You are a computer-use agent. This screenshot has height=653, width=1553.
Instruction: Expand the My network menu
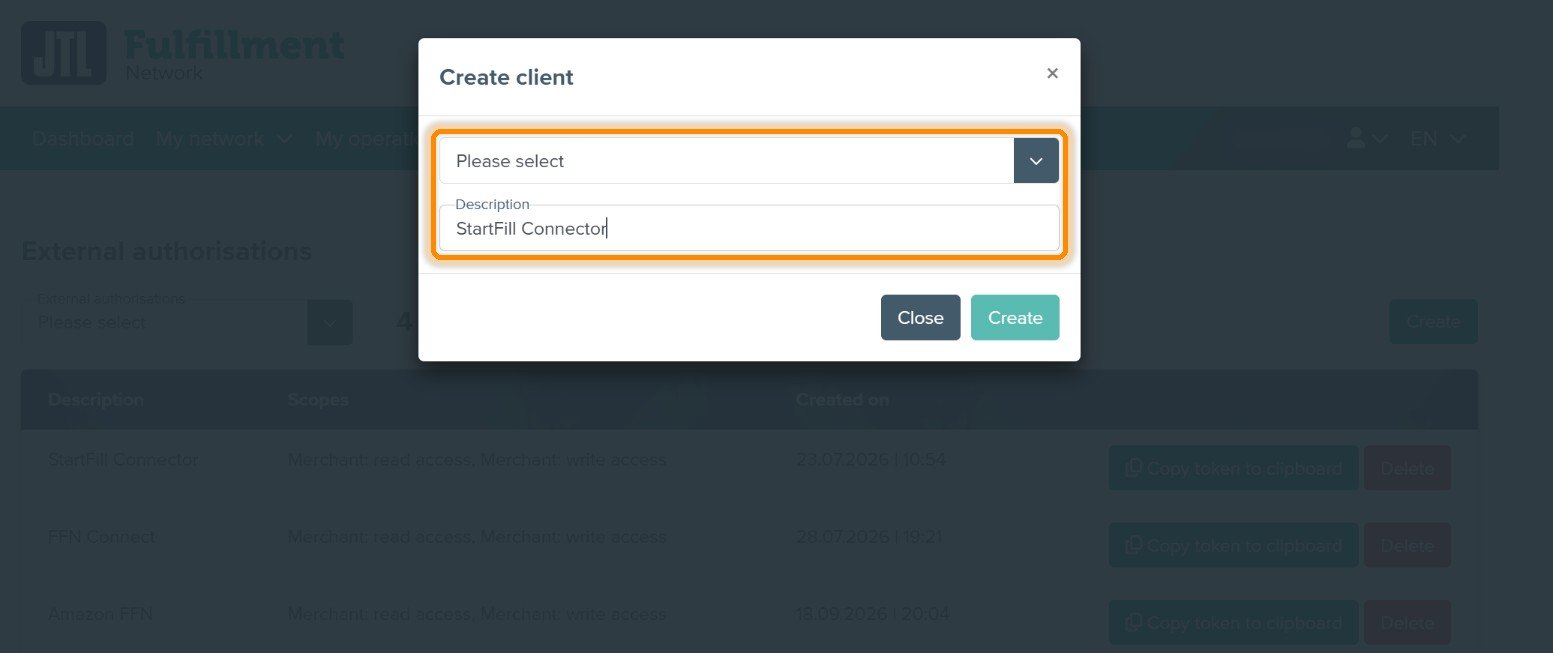click(224, 139)
